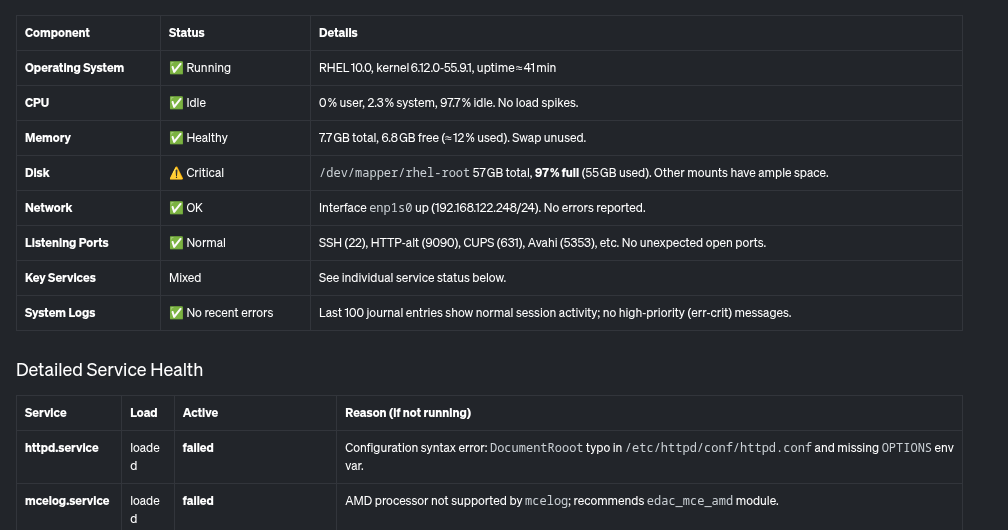Click the green checkmark next to OK
Image resolution: width=1008 pixels, height=530 pixels.
176,208
